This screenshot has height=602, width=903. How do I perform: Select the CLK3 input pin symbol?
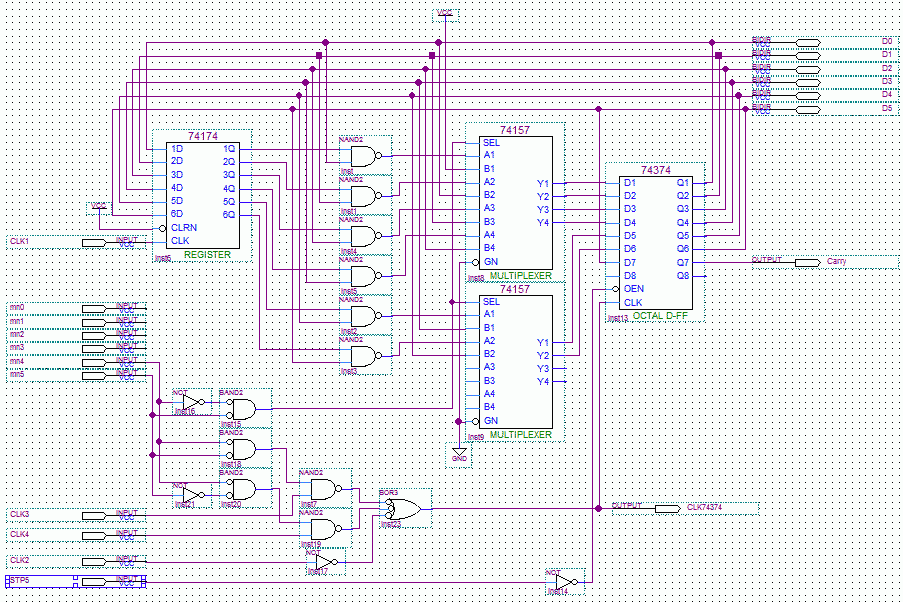pos(94,516)
